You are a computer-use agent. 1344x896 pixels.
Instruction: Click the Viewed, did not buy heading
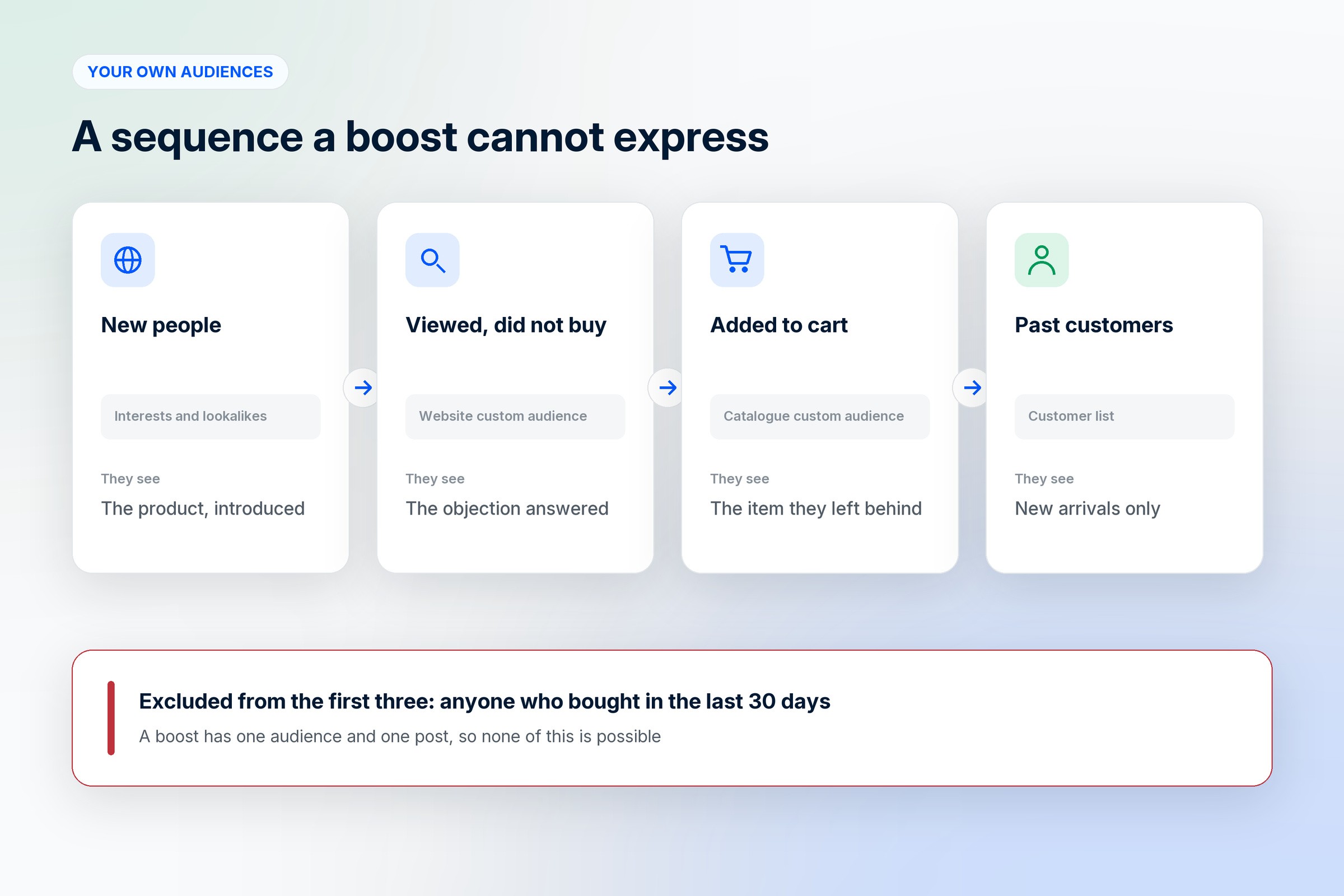tap(506, 325)
